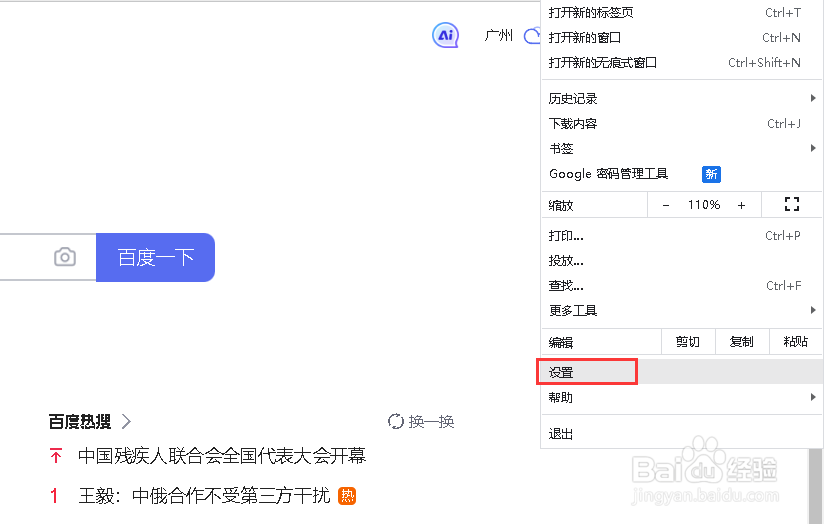This screenshot has width=824, height=524.
Task: Open 下载内容 from the menu
Action: click(682, 124)
